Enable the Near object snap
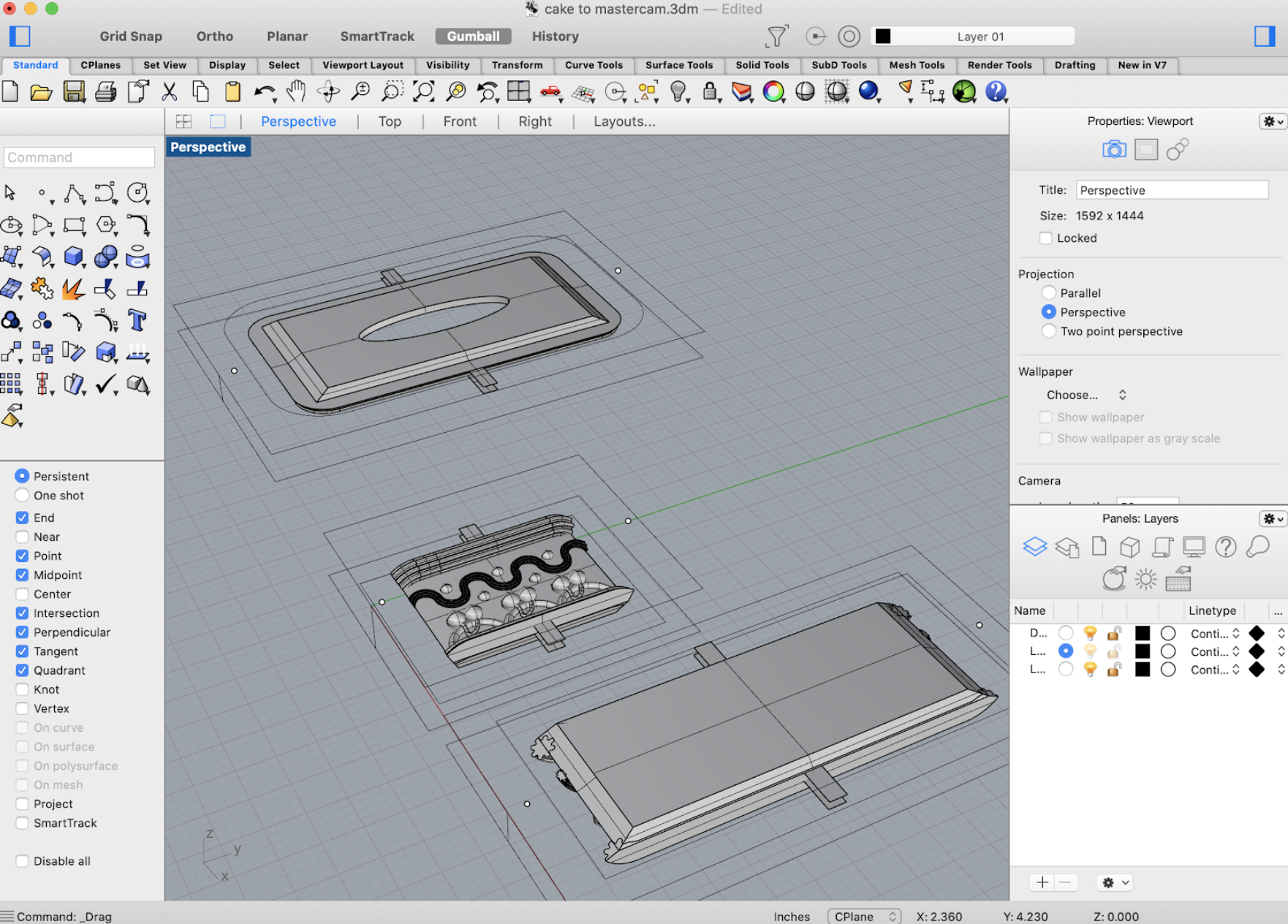The height and width of the screenshot is (924, 1288). tap(23, 537)
